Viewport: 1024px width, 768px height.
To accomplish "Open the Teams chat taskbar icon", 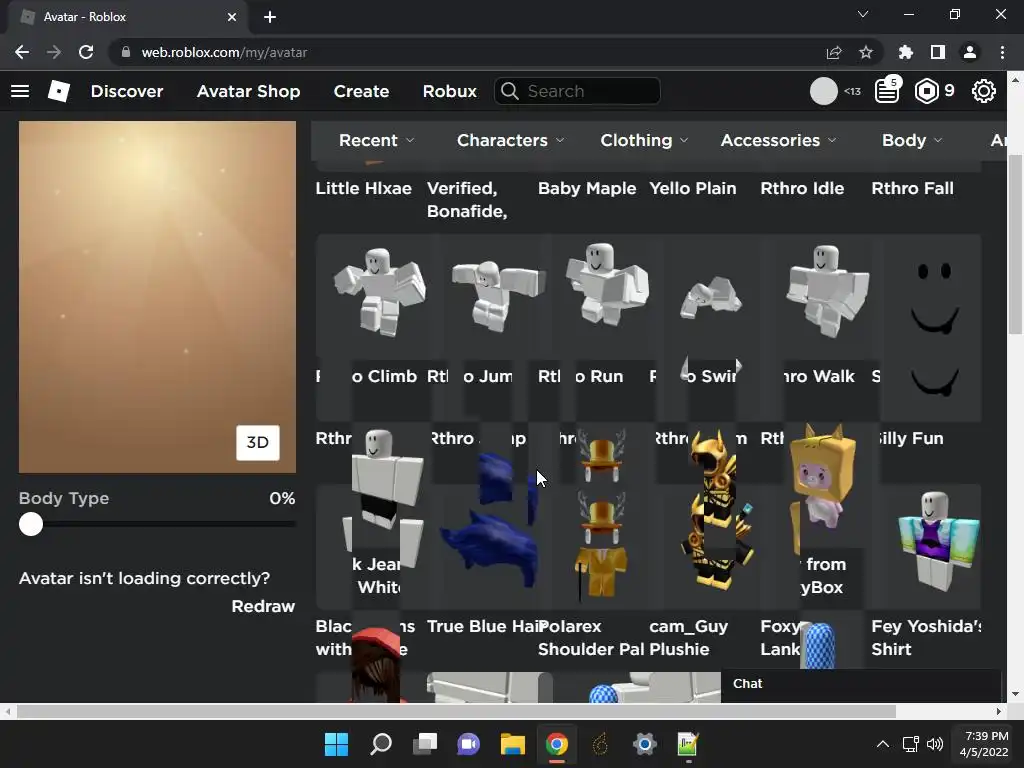I will (468, 744).
